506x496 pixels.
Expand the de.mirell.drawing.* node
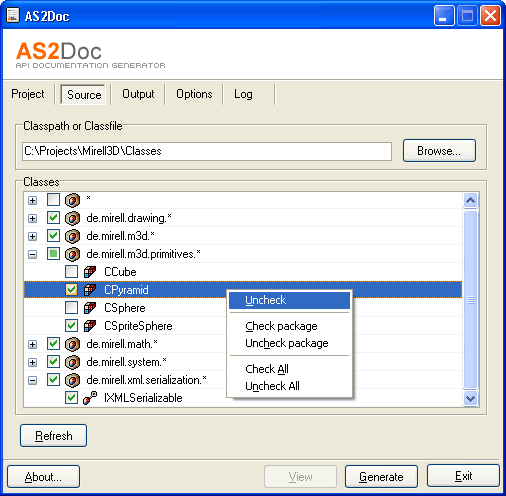click(x=32, y=219)
